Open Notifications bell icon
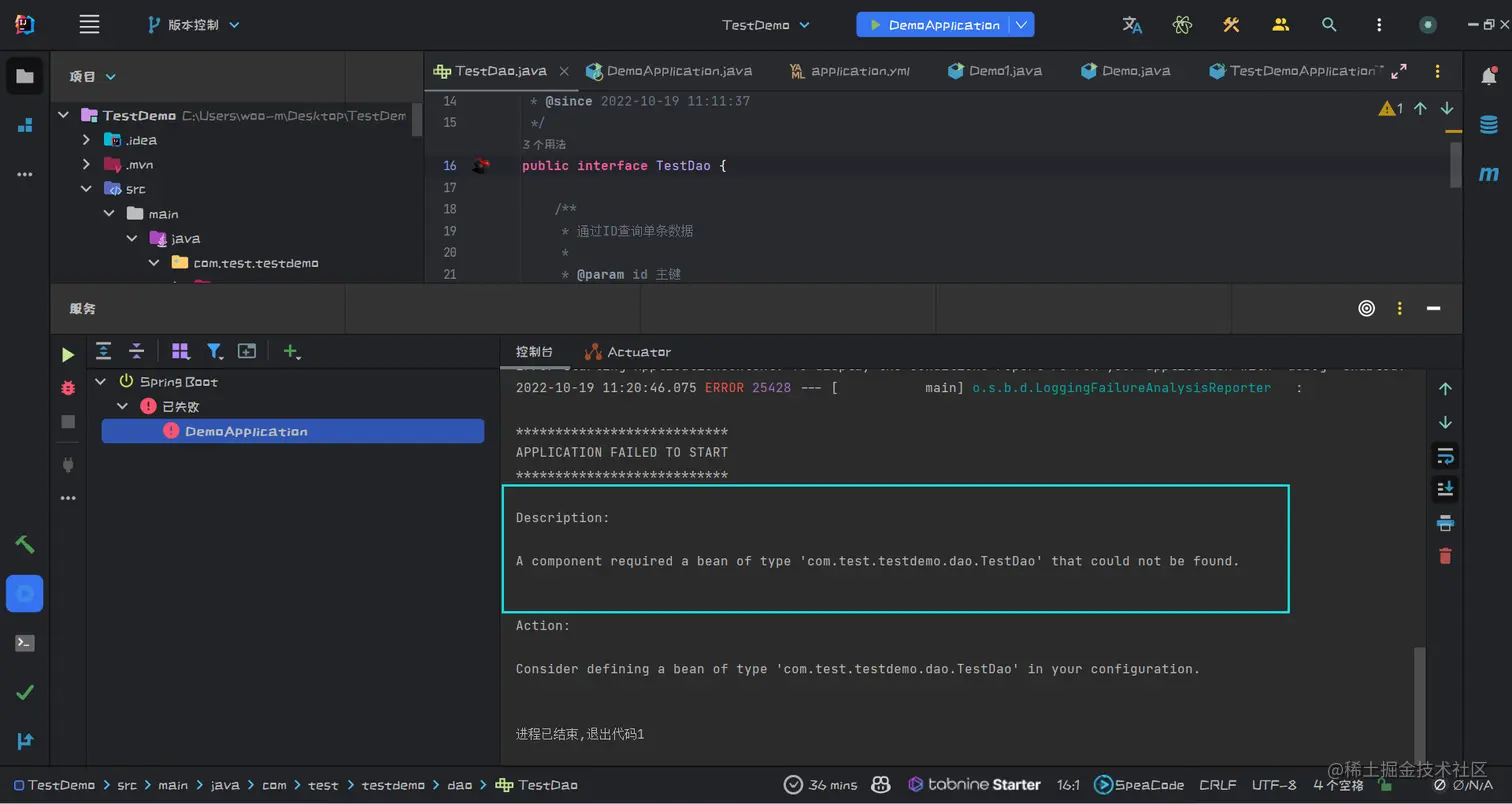Viewport: 1512px width, 804px height. tap(1488, 76)
